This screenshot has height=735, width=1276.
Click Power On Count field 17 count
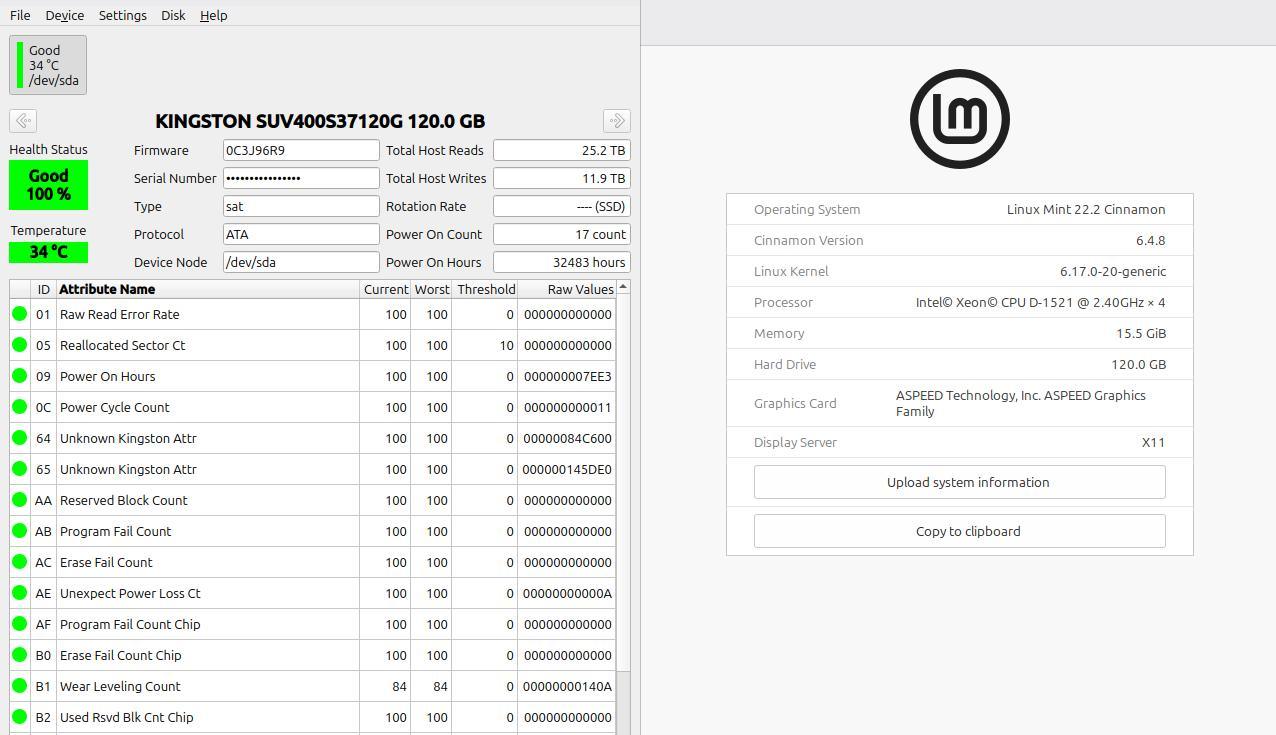[x=562, y=234]
